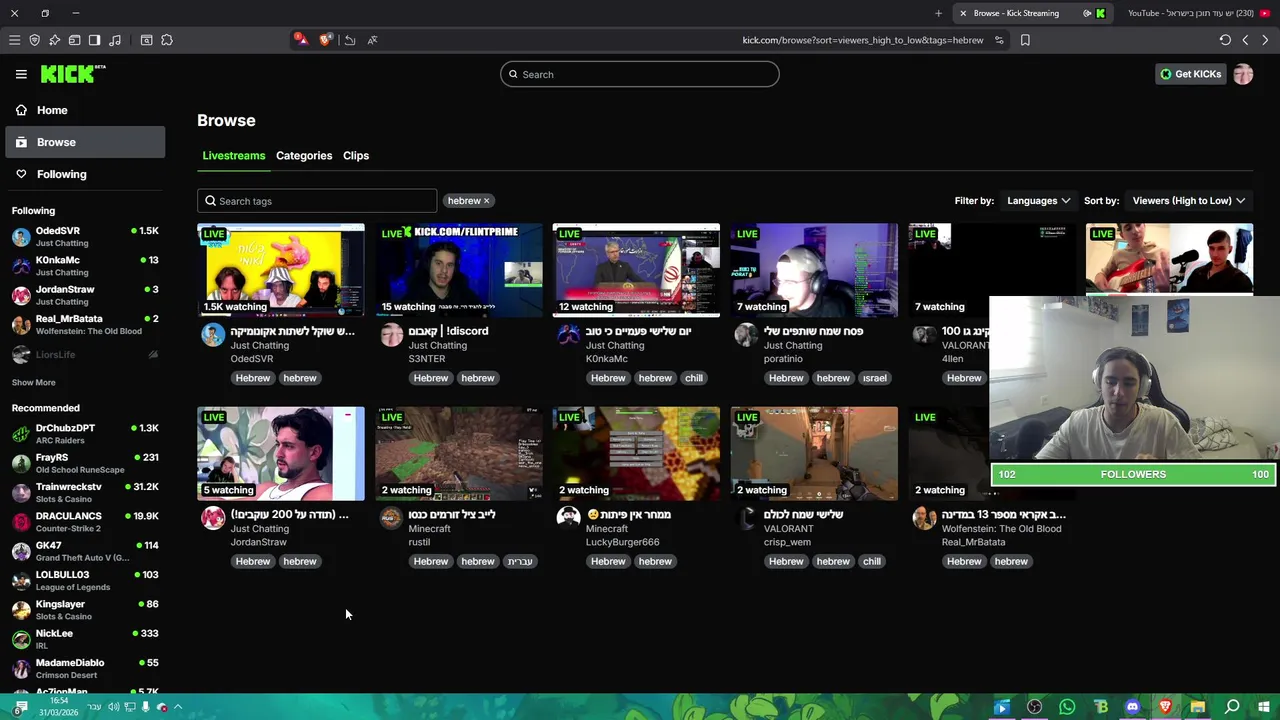Switch to the Categories tab
The width and height of the screenshot is (1280, 720).
[304, 156]
